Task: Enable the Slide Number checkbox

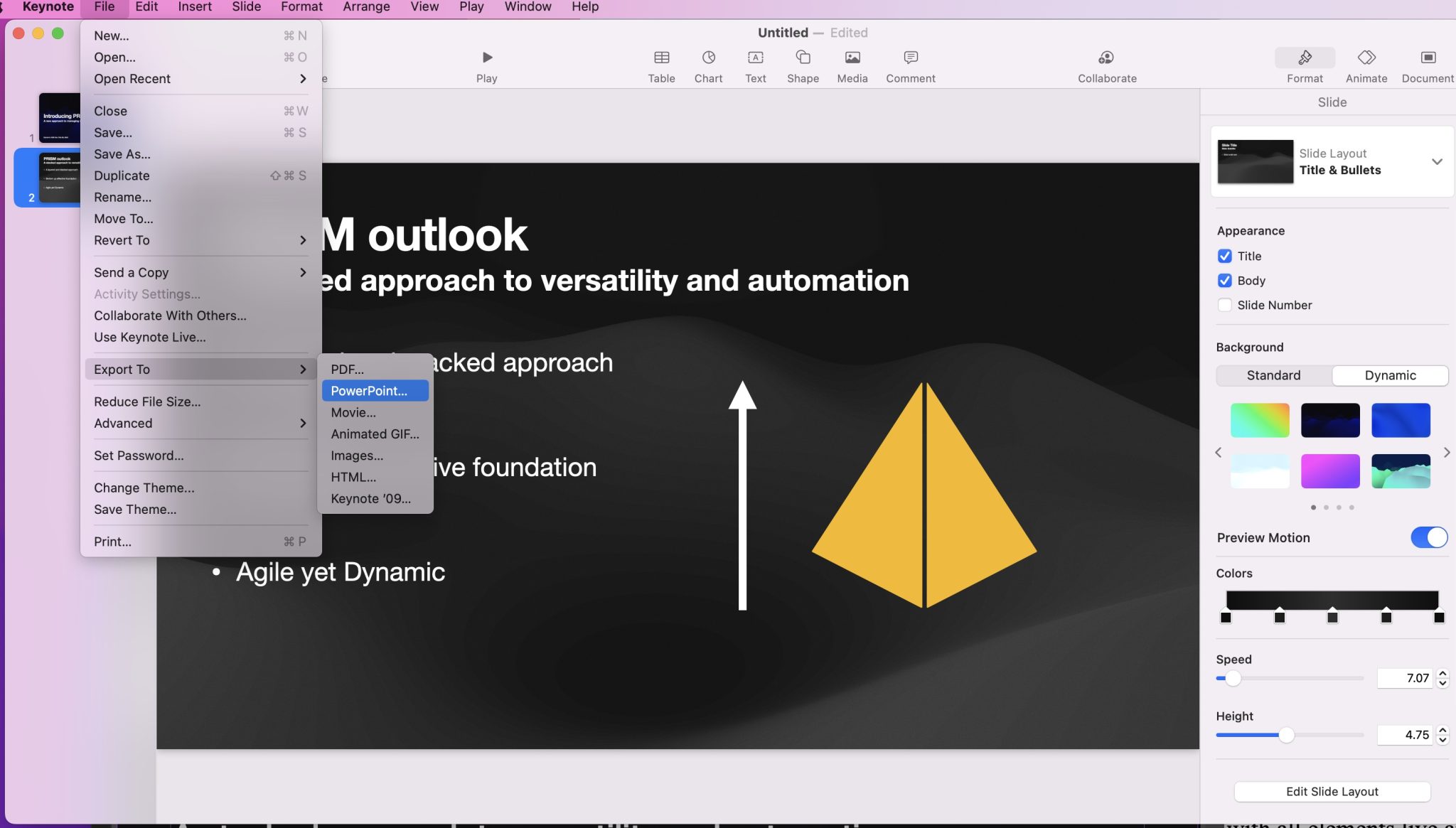Action: [1225, 305]
